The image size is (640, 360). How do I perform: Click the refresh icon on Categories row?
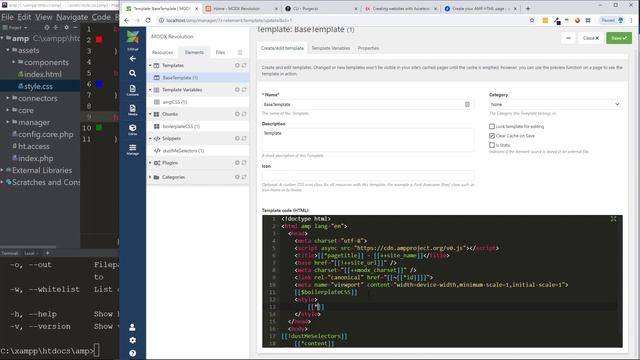click(x=244, y=177)
